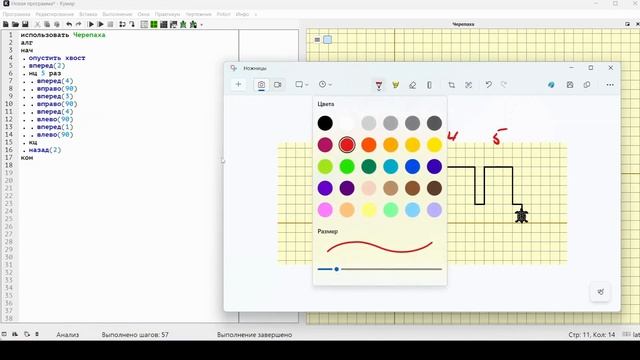The image size is (640, 360).
Task: Open the Программа menu
Action: 16,14
